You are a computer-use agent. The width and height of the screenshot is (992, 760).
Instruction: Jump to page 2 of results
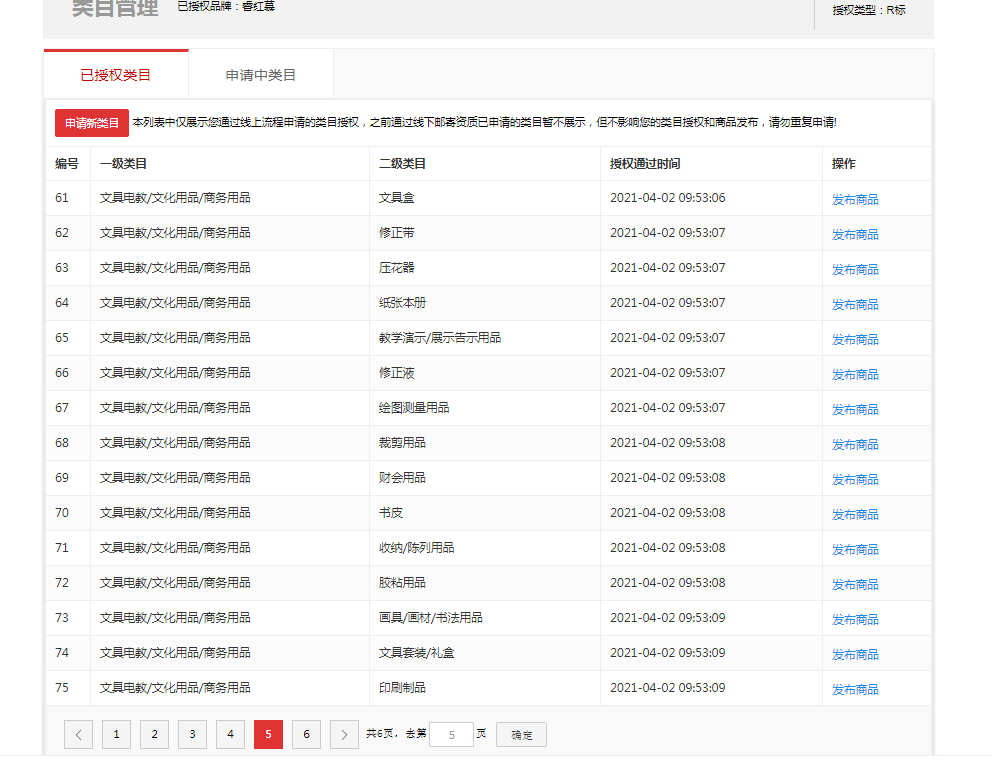(x=154, y=735)
